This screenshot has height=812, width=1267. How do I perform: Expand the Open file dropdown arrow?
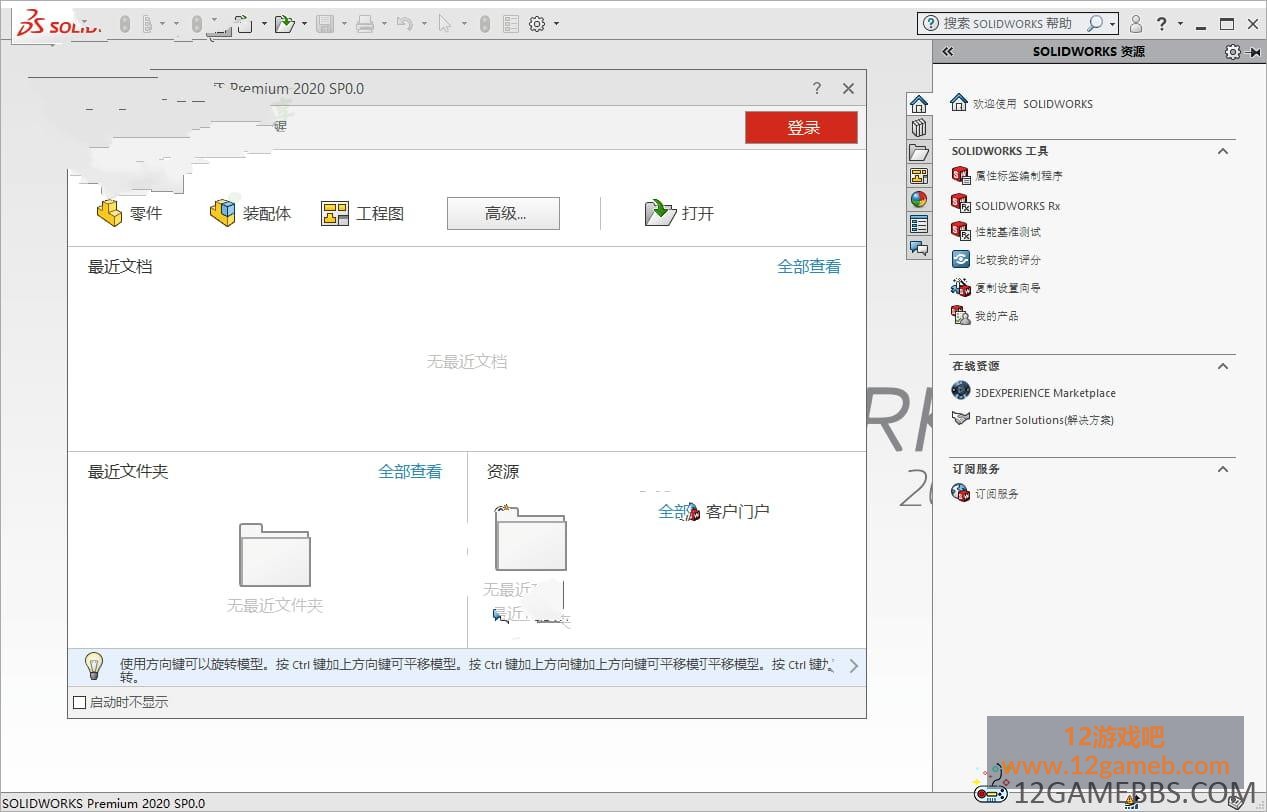coord(304,24)
